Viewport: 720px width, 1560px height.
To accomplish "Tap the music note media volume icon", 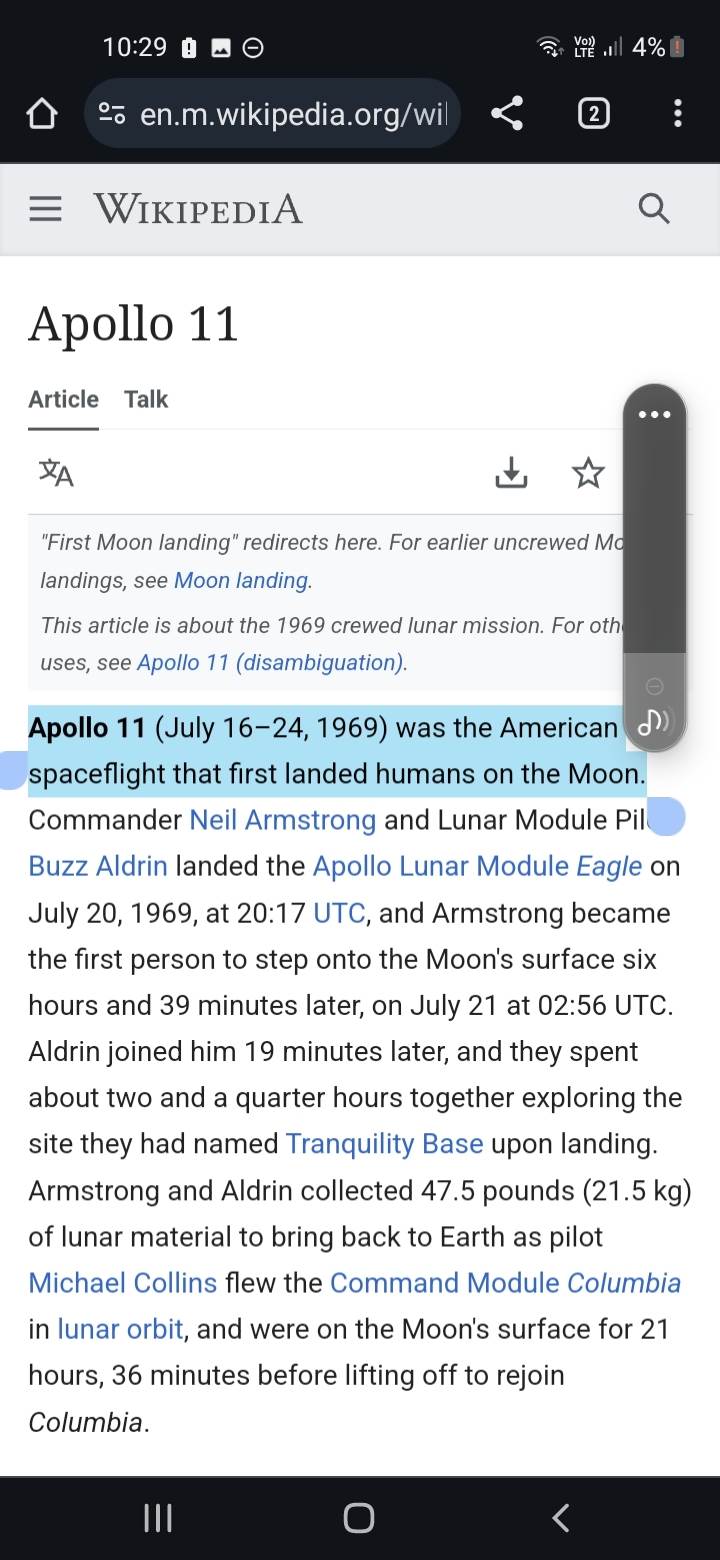I will tap(654, 721).
